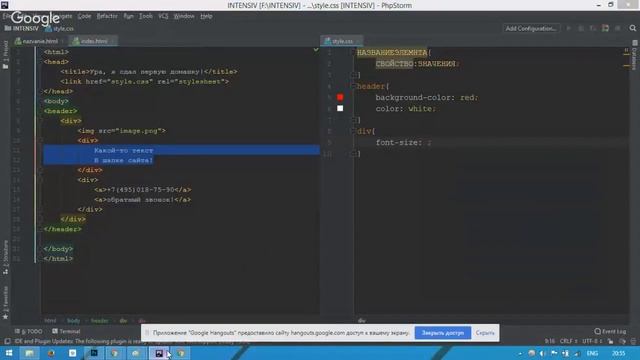Click the volume icon in system tray
This screenshot has width=640, height=360.
click(x=542, y=353)
